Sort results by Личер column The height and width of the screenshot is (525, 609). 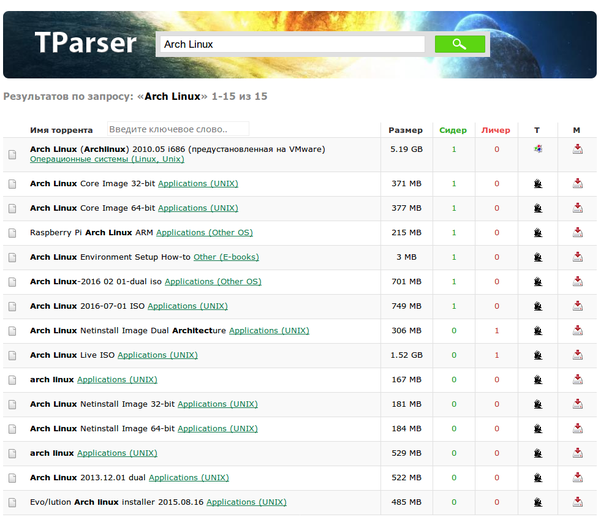click(496, 130)
